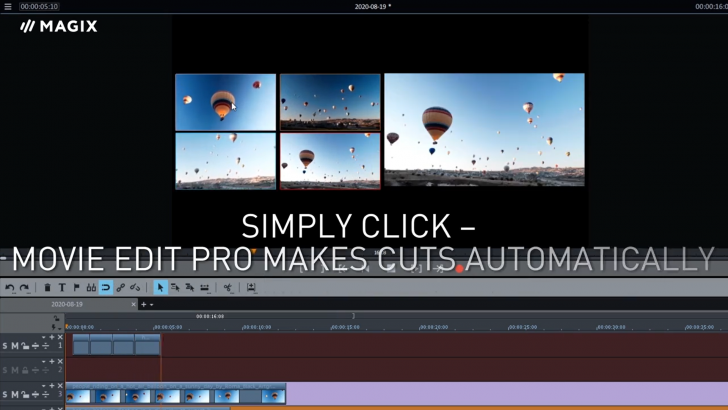Select first balloon thumbnail in track 3 clip

[78, 397]
